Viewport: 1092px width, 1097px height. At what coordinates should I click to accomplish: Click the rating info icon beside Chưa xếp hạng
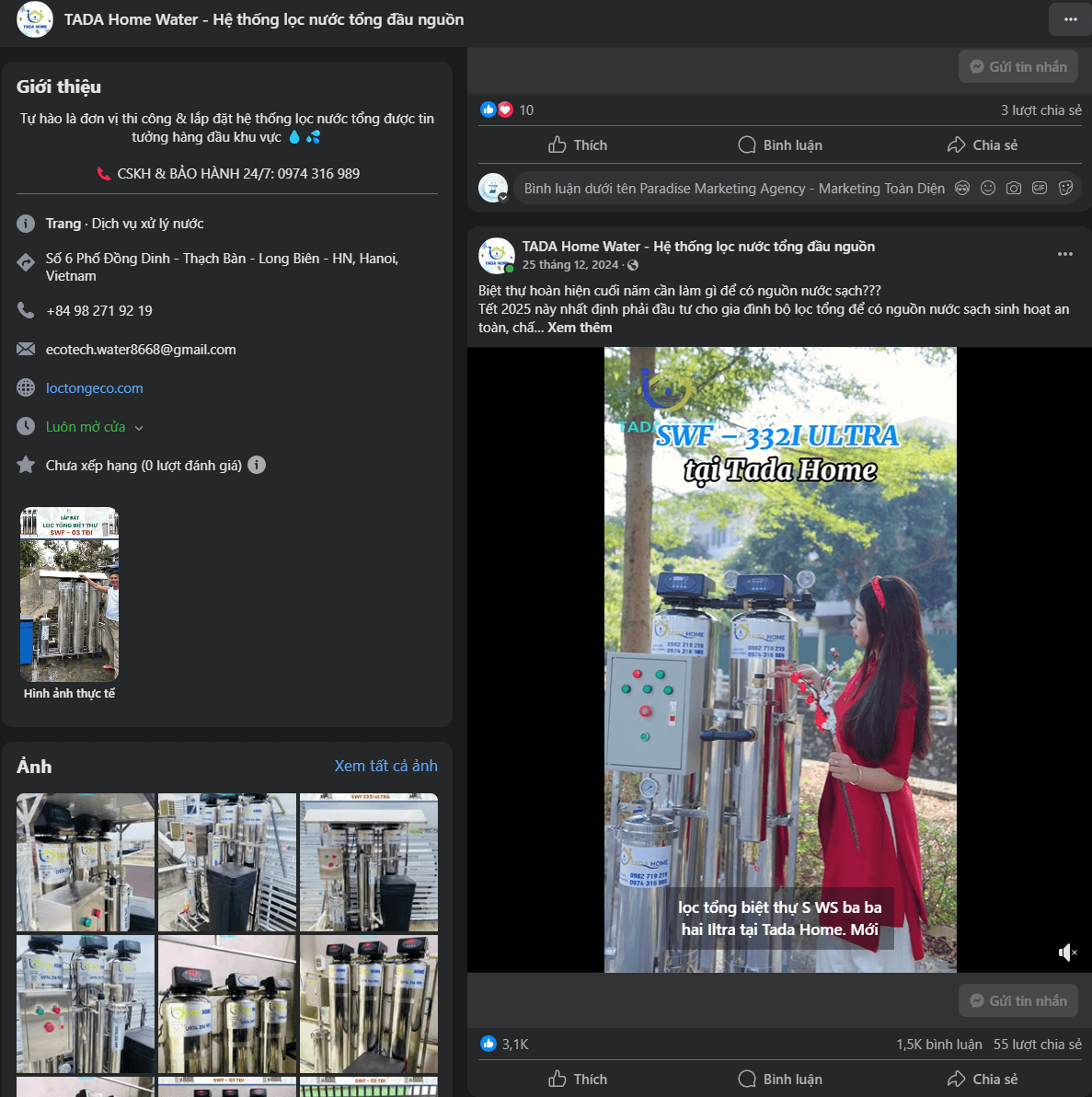point(257,466)
